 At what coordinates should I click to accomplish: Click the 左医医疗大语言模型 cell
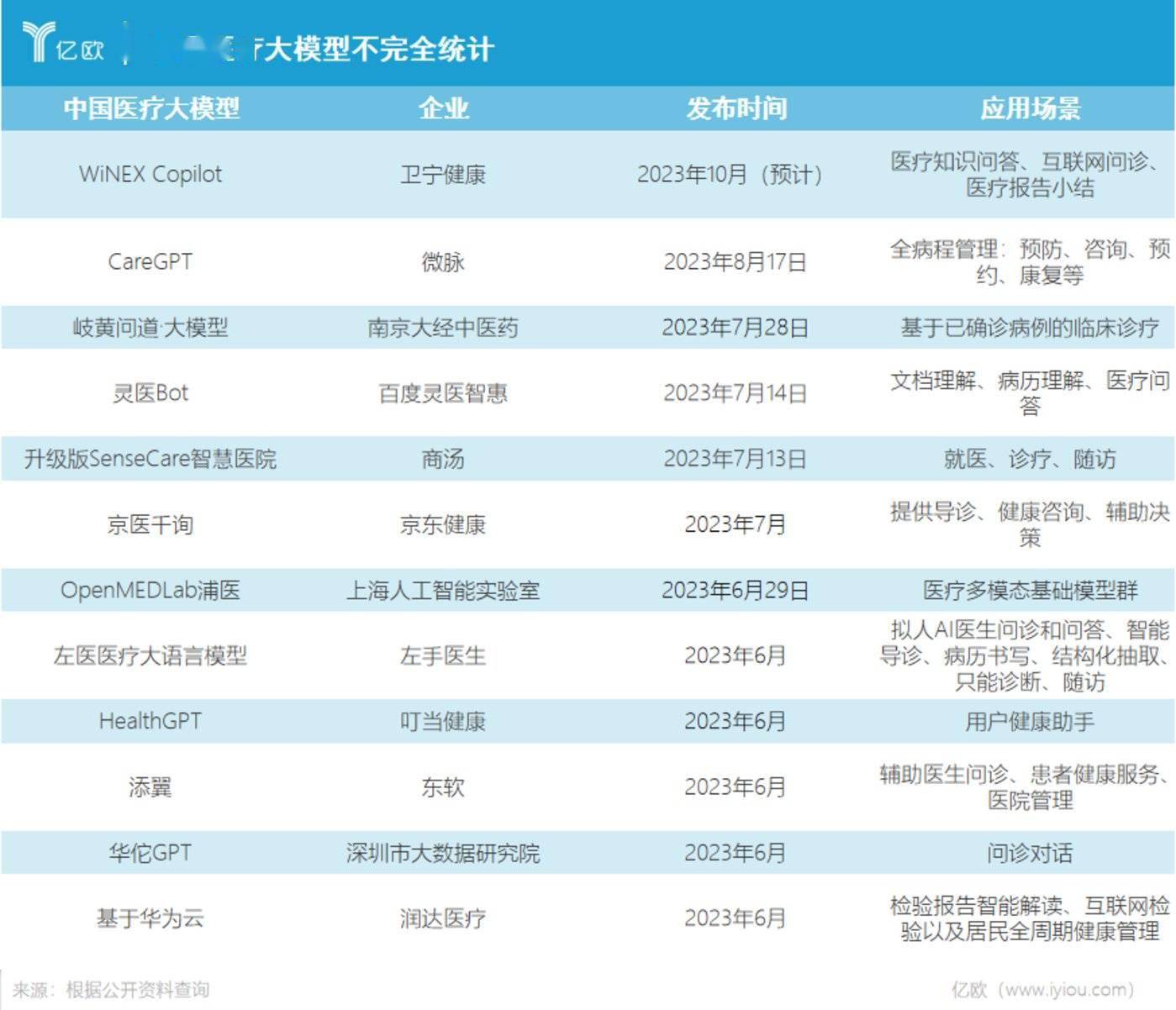[x=150, y=656]
